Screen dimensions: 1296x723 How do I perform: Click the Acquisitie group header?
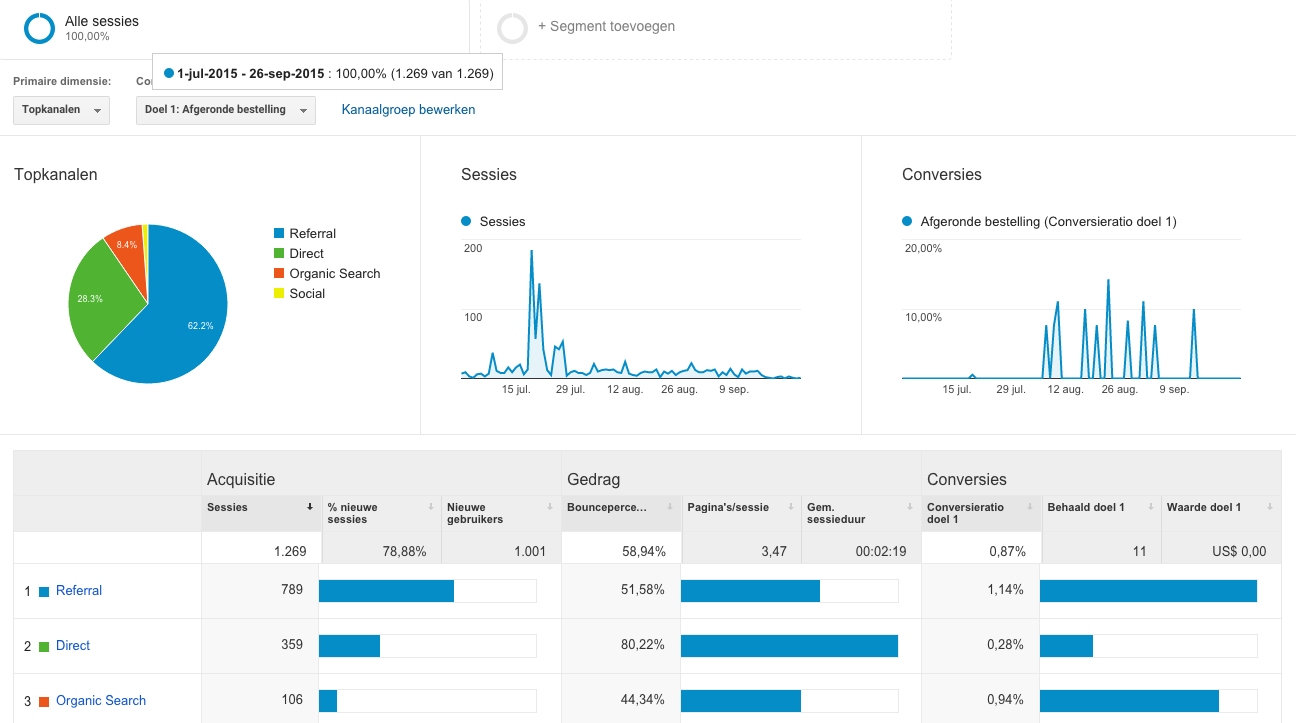click(x=241, y=480)
